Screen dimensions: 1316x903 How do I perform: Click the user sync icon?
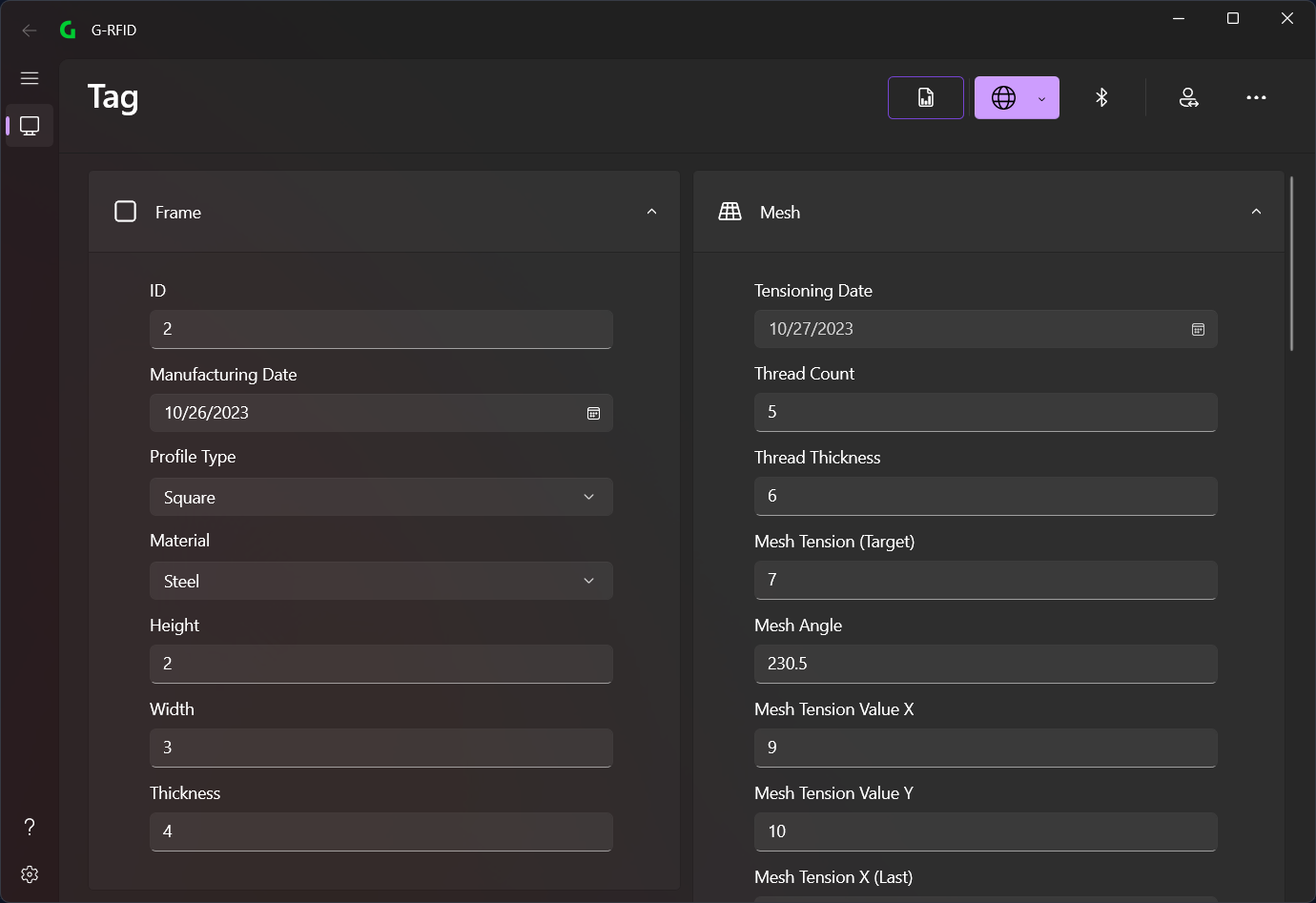(1189, 97)
